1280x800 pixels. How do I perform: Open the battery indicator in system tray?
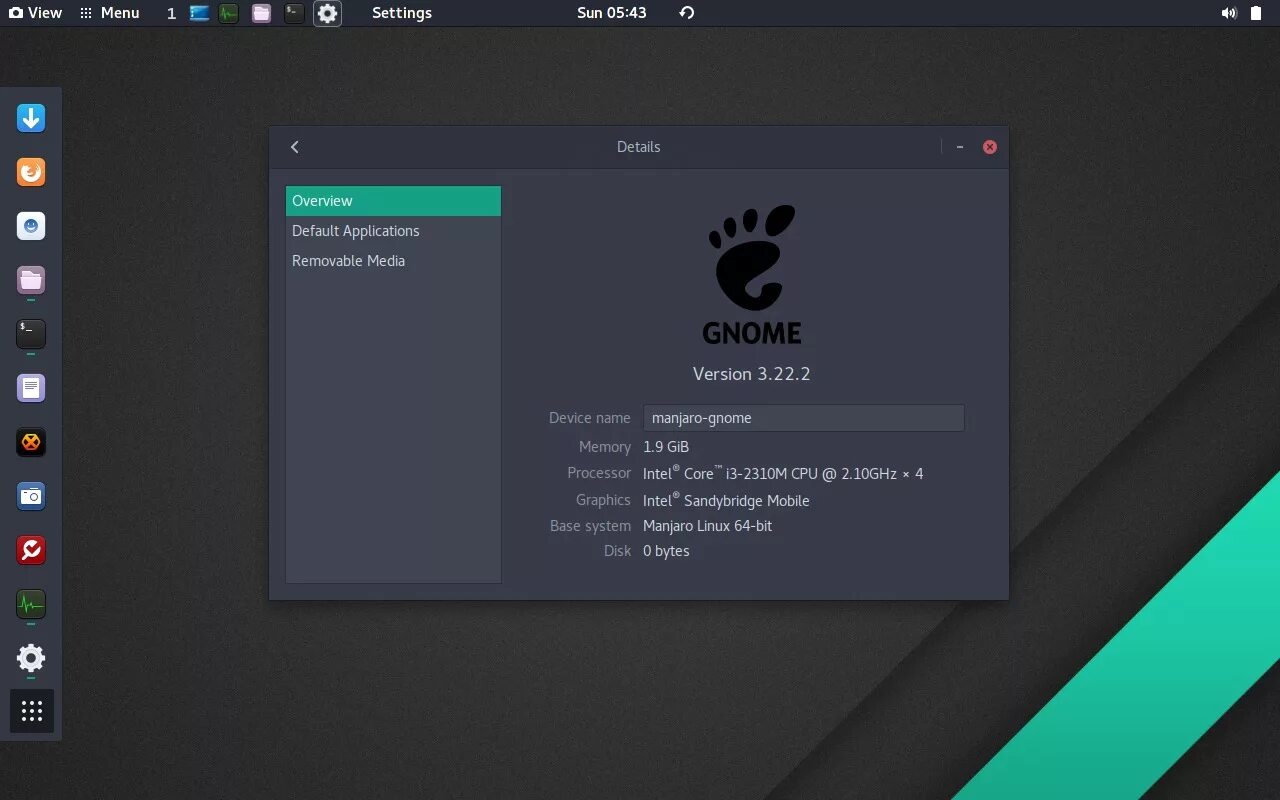pyautogui.click(x=1257, y=13)
